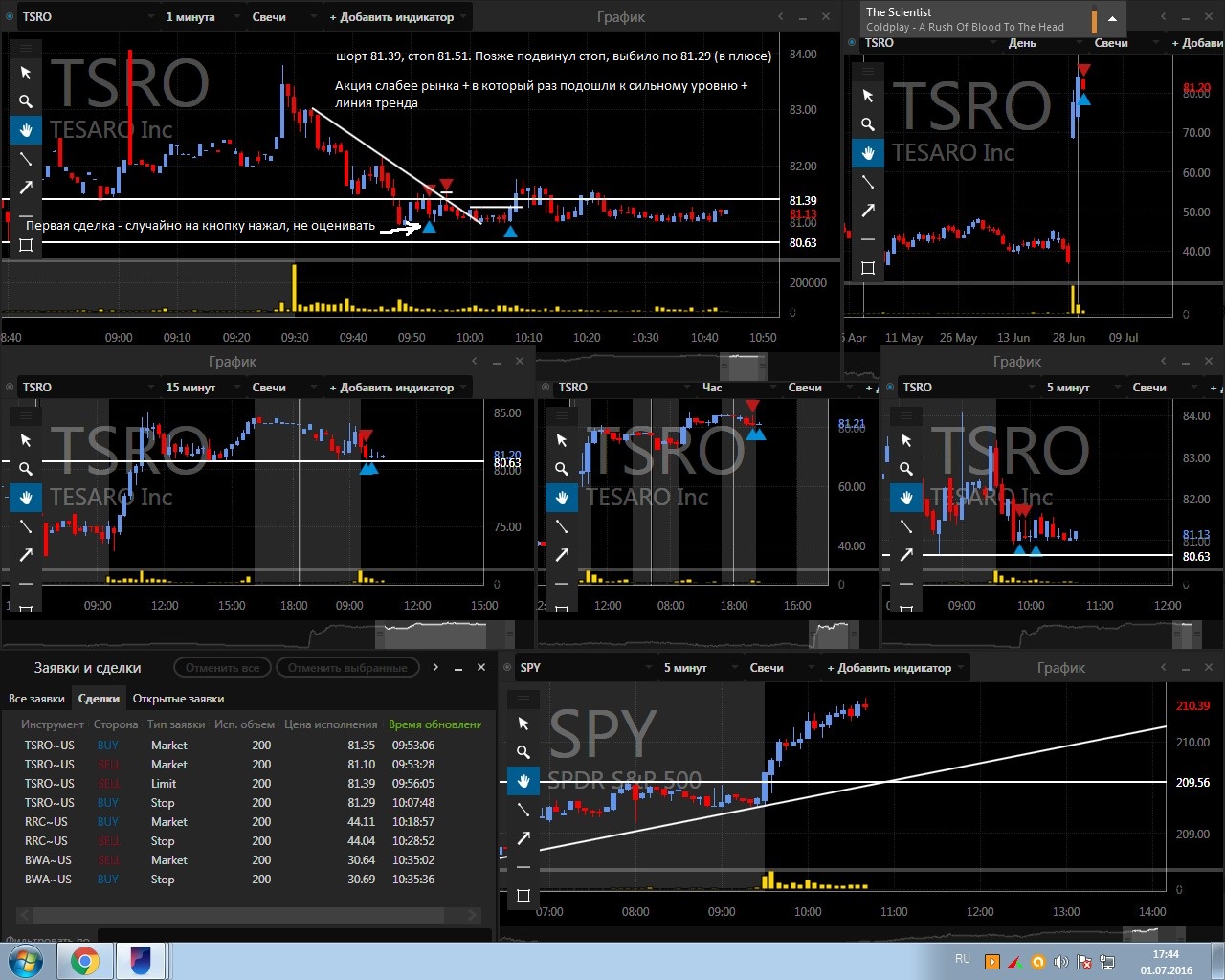Image resolution: width=1225 pixels, height=980 pixels.
Task: Select the arrow tool in TSRO 15-minute chart
Action: click(26, 554)
